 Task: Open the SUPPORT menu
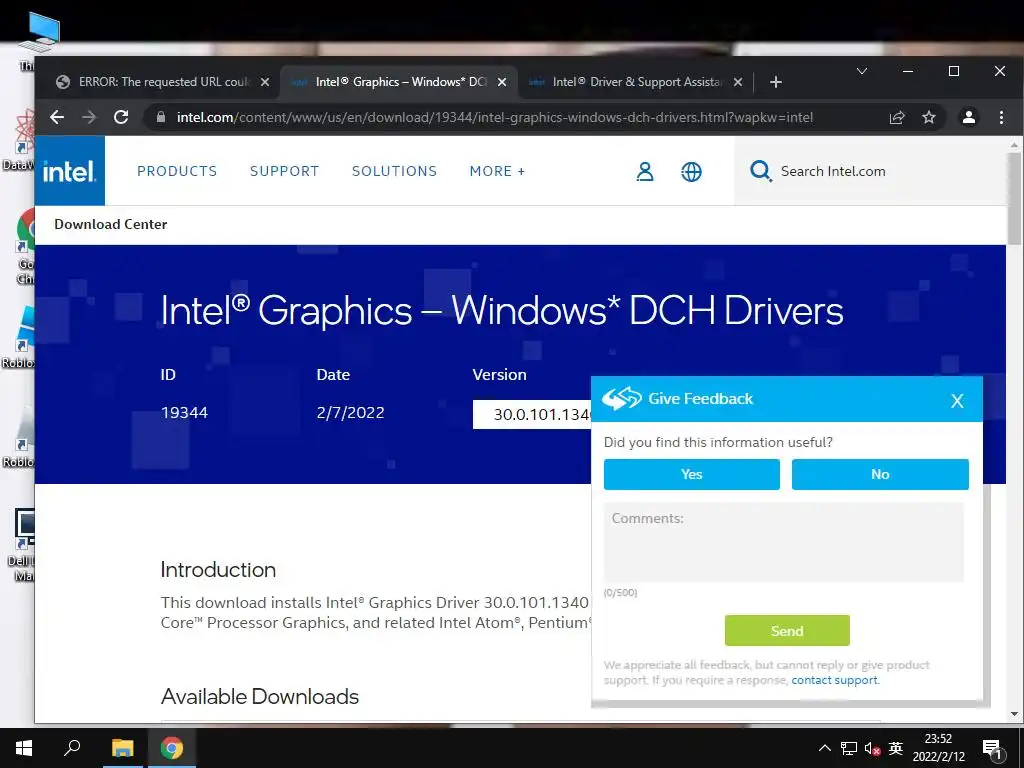[284, 171]
